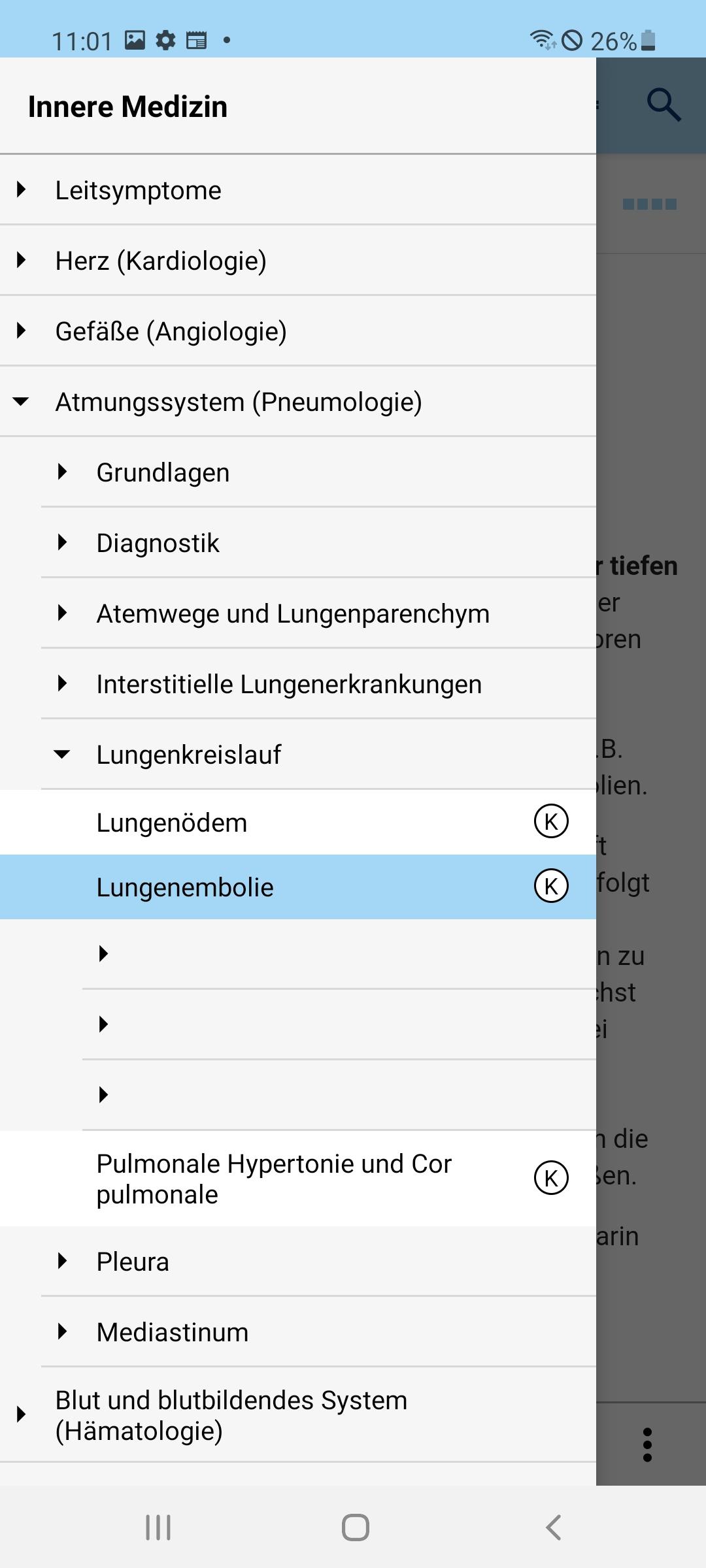Expand first unlabeled item under Lungenembolie
706x1568 pixels.
click(x=339, y=954)
